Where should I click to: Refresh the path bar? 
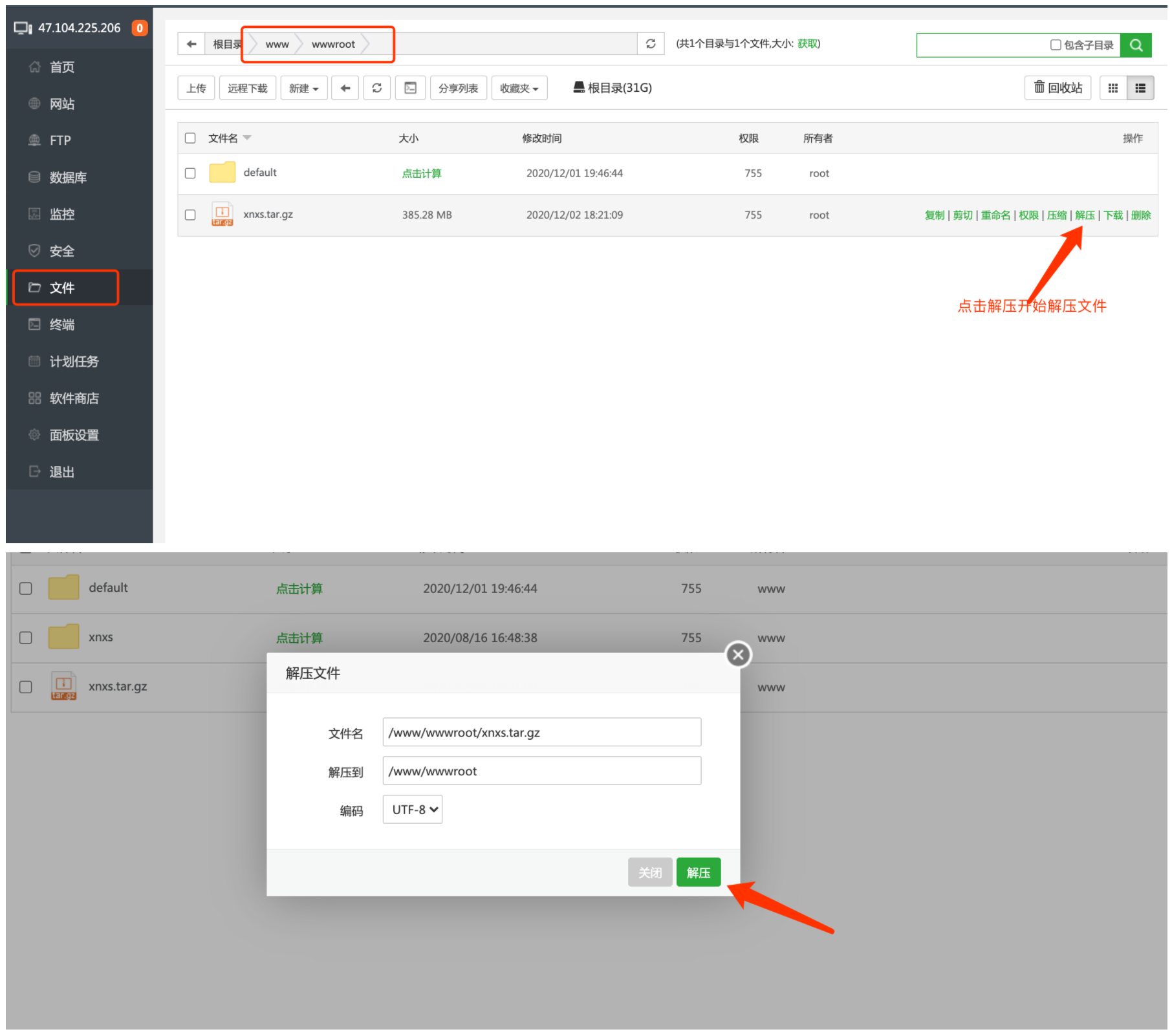pos(651,44)
